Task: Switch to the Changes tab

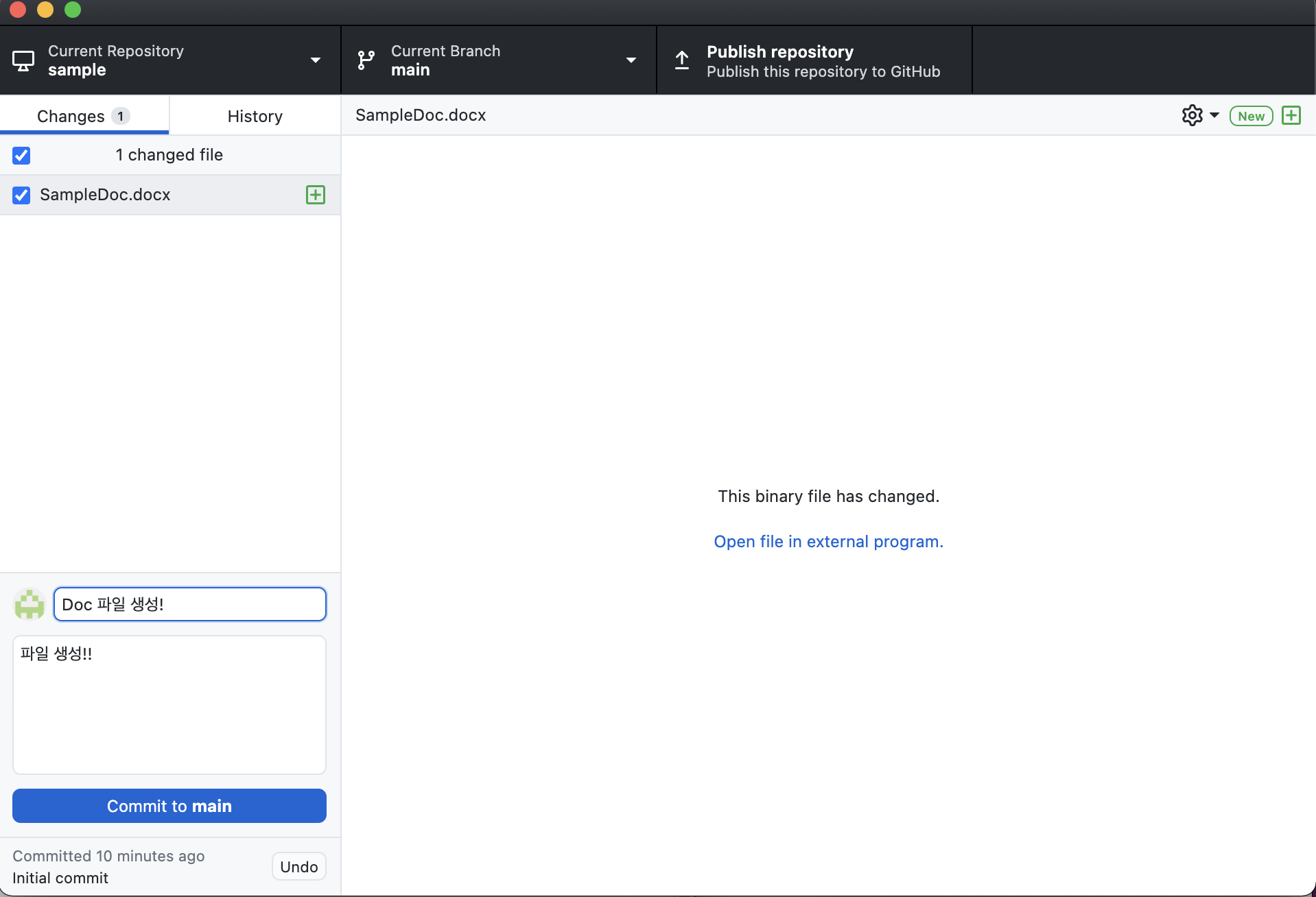Action: click(84, 116)
